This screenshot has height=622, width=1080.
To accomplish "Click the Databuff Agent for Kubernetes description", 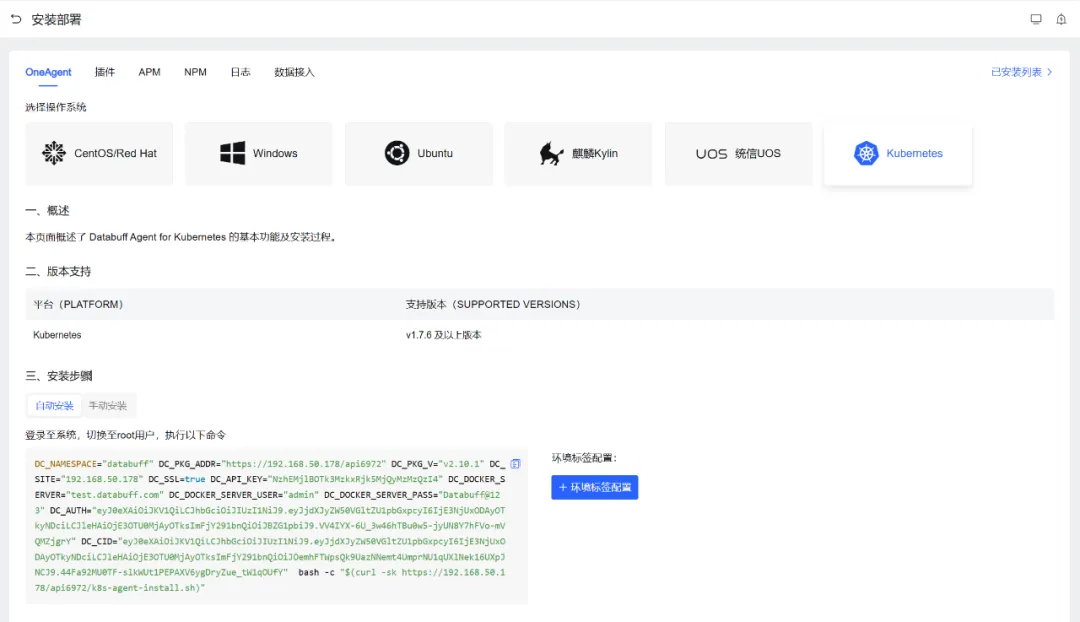I will pos(183,237).
